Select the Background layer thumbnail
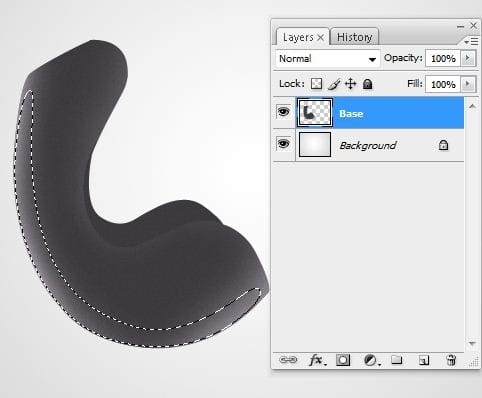Screen dimensions: 482x398 click(x=315, y=144)
